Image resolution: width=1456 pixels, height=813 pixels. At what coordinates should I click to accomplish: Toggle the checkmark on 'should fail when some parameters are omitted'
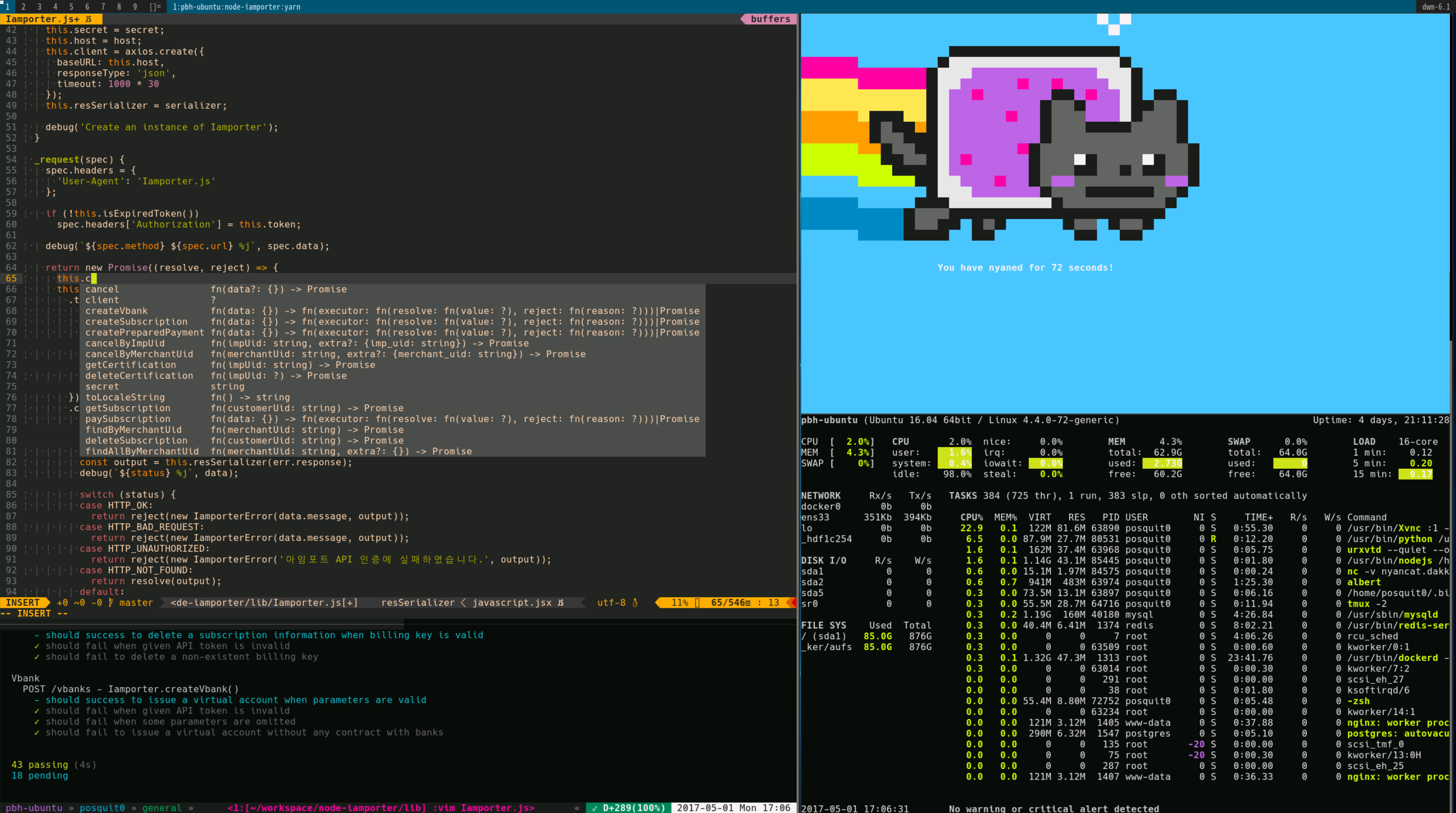36,721
